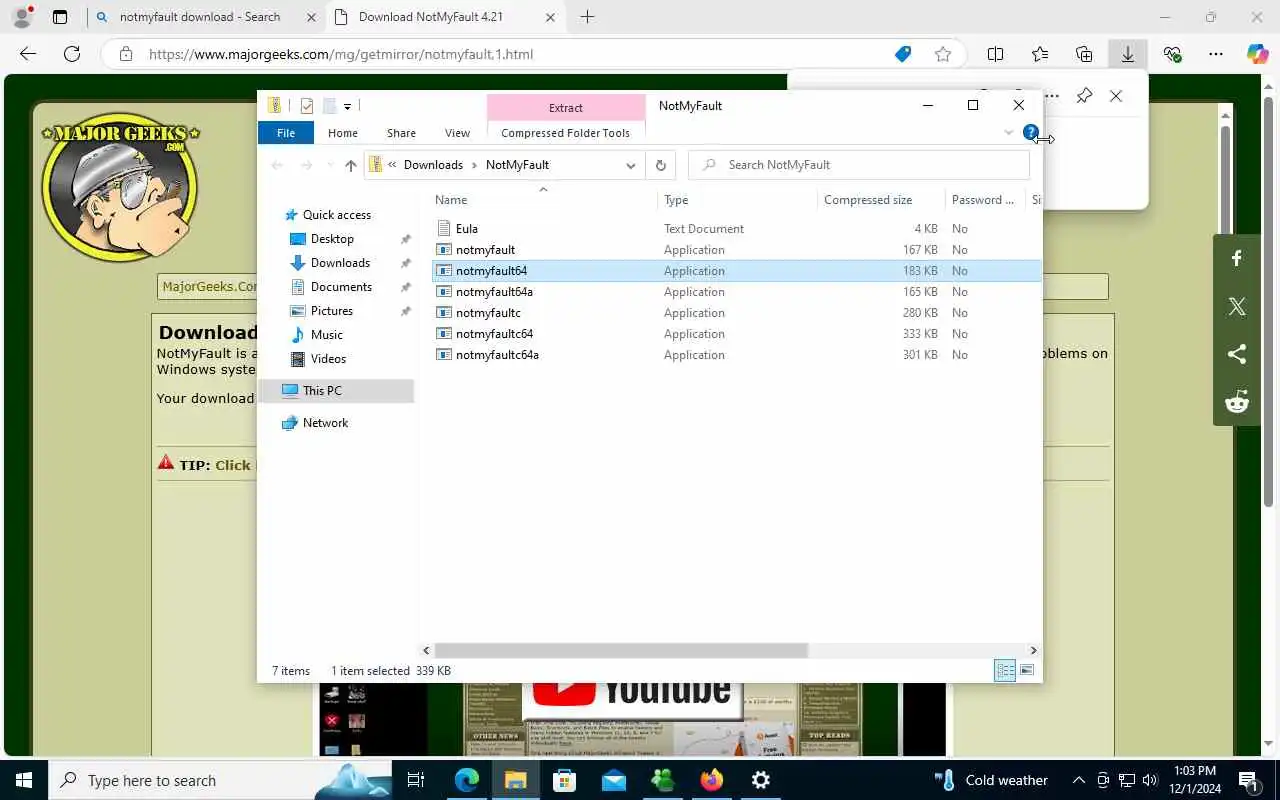This screenshot has height=800, width=1280.
Task: Open the address bar previous locations dropdown
Action: pyautogui.click(x=630, y=165)
